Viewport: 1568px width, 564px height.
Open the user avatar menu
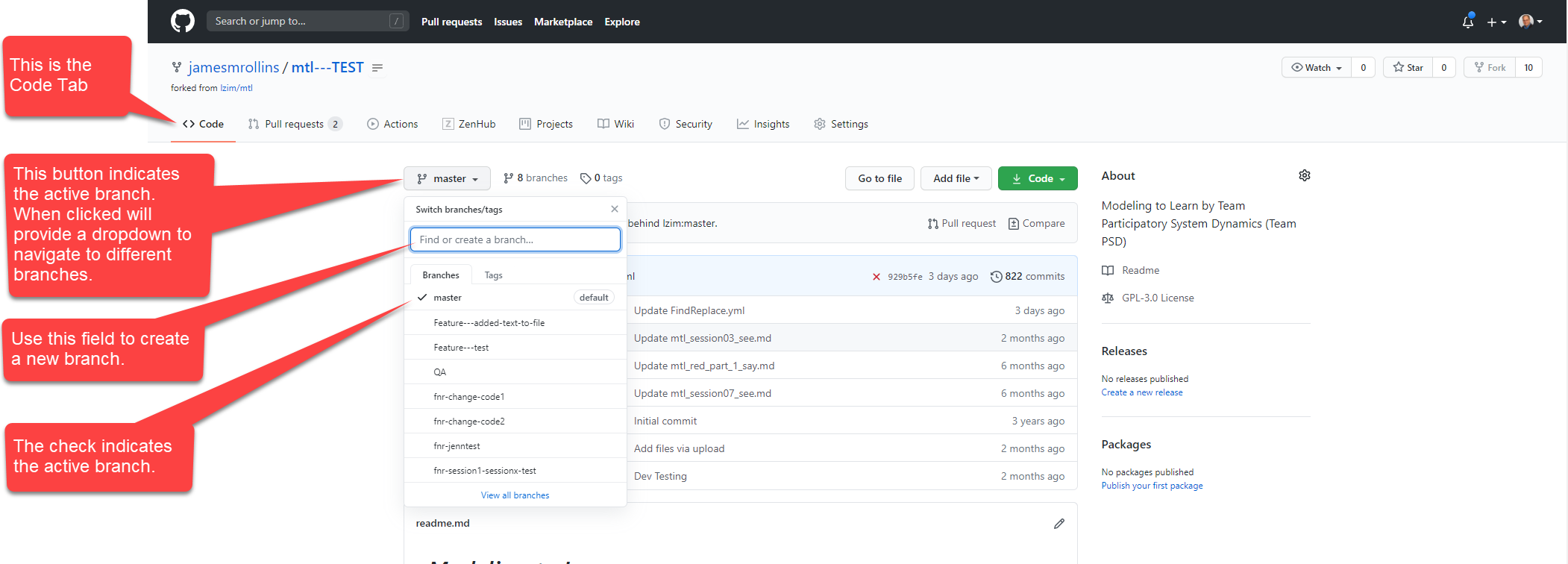1531,22
